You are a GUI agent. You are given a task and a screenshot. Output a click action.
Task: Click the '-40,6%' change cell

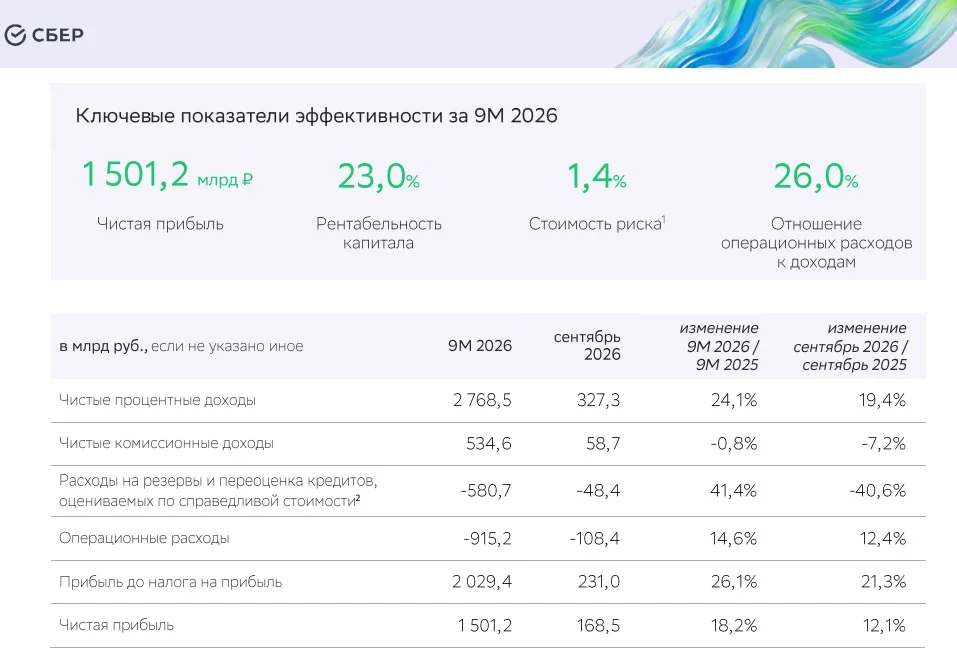point(878,490)
